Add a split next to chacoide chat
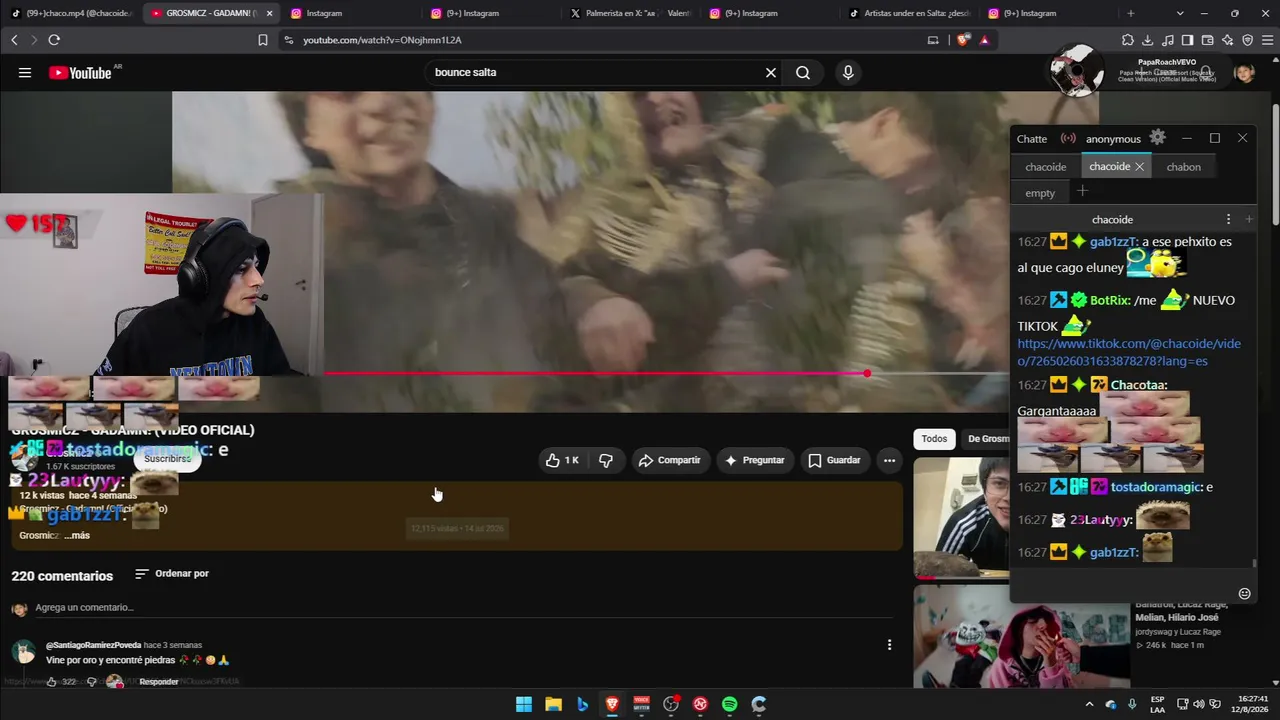 [x=1248, y=219]
